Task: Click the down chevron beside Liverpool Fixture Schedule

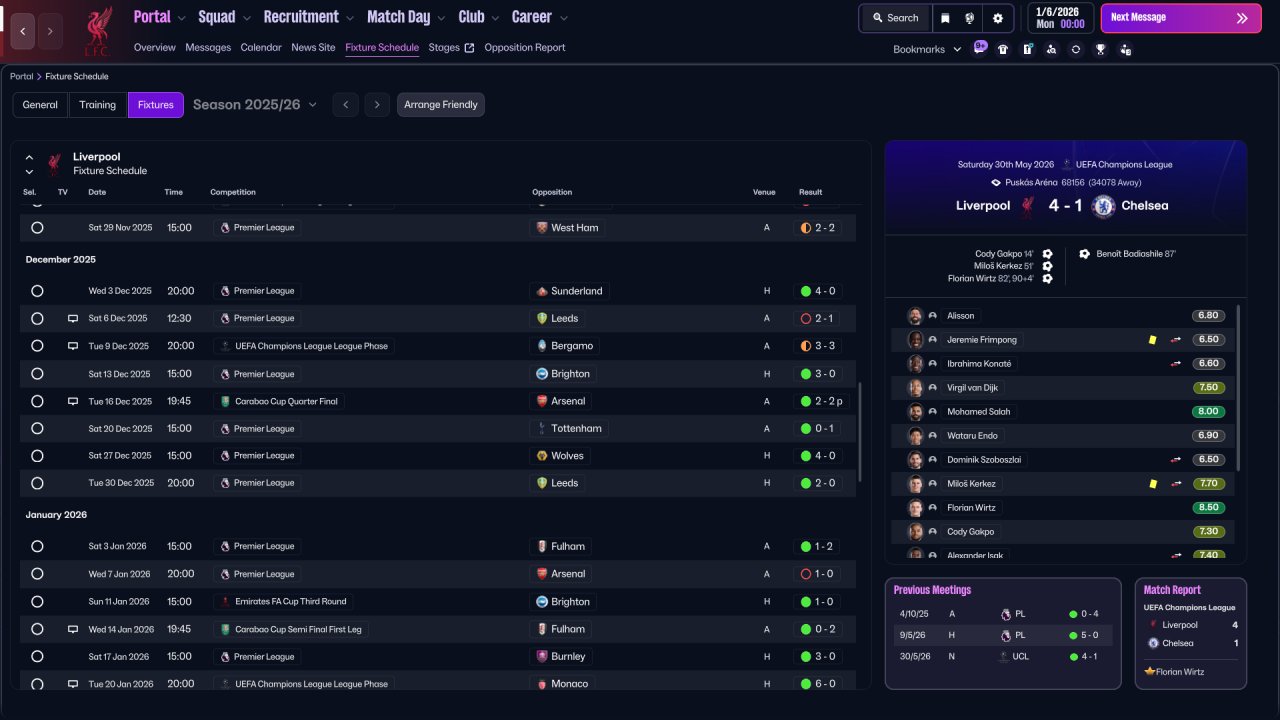Action: pos(29,172)
